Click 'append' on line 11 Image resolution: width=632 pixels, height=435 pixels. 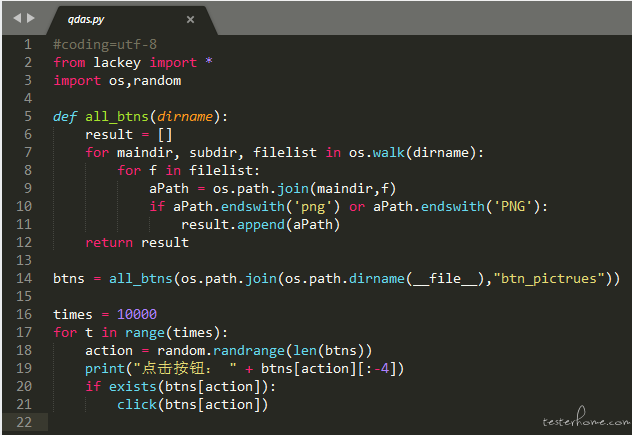(x=261, y=225)
